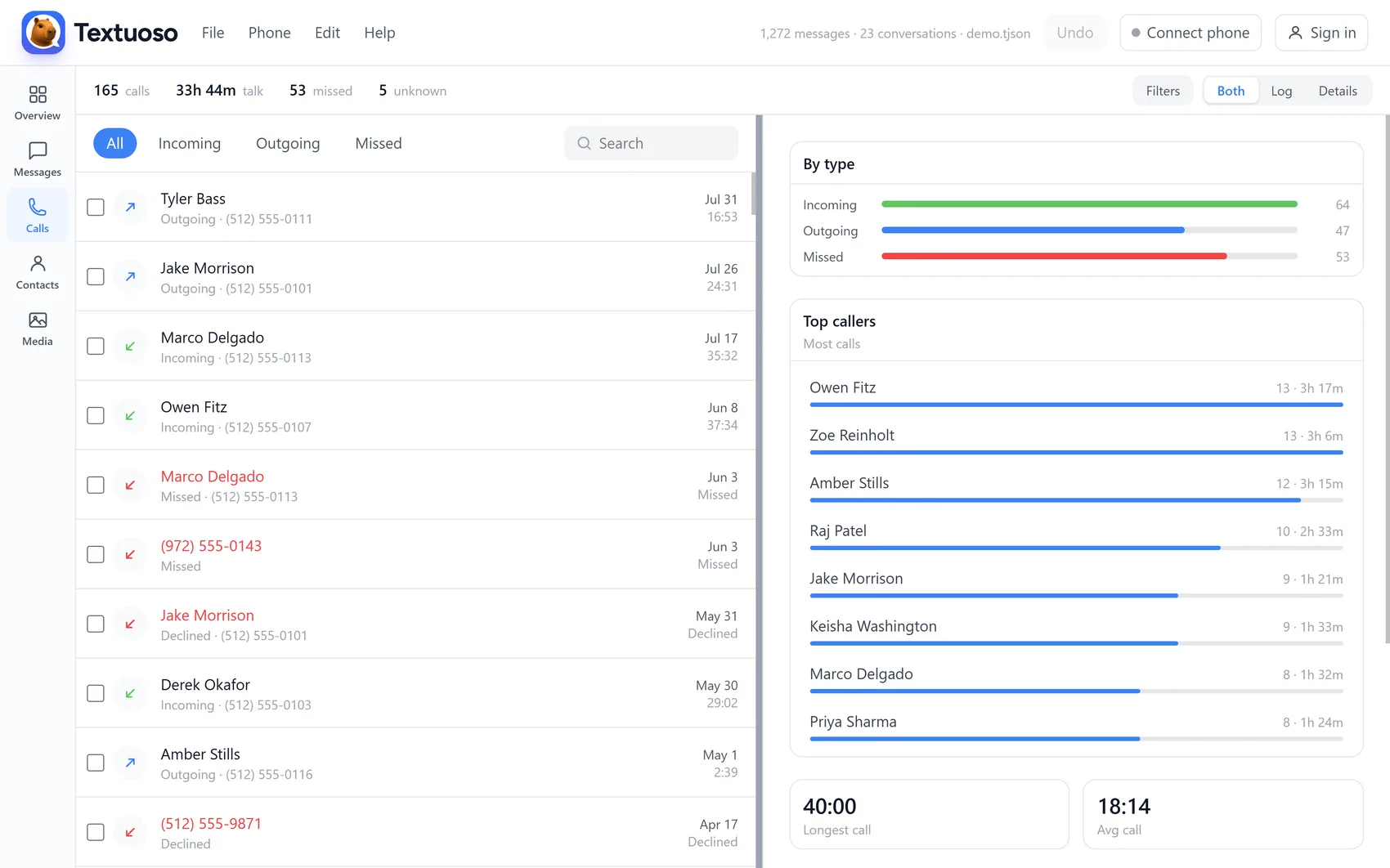Select the Marco Delgado Jul 17 call checkbox
The height and width of the screenshot is (868, 1390).
pyautogui.click(x=96, y=347)
